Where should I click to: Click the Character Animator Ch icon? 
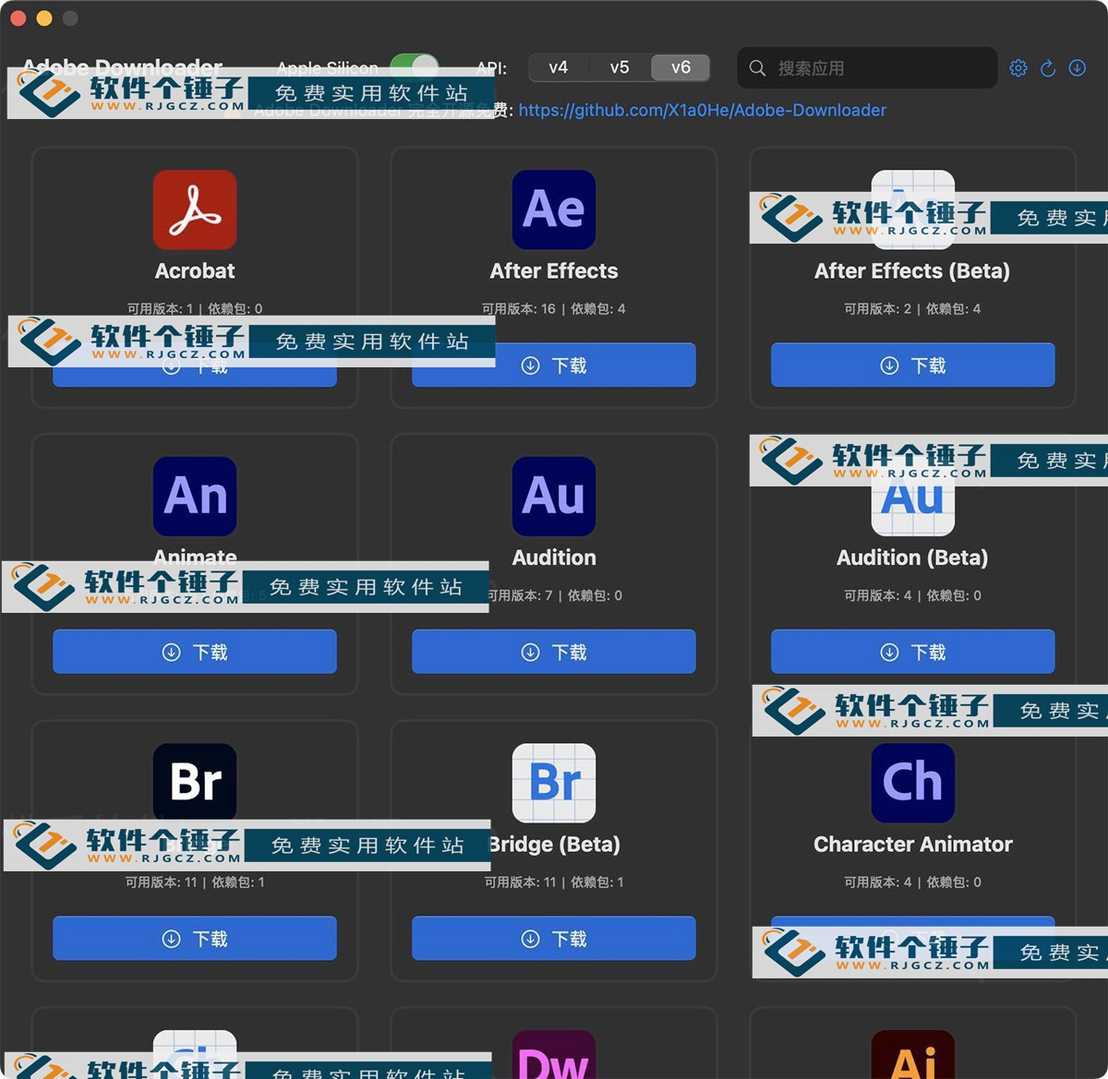(x=913, y=783)
